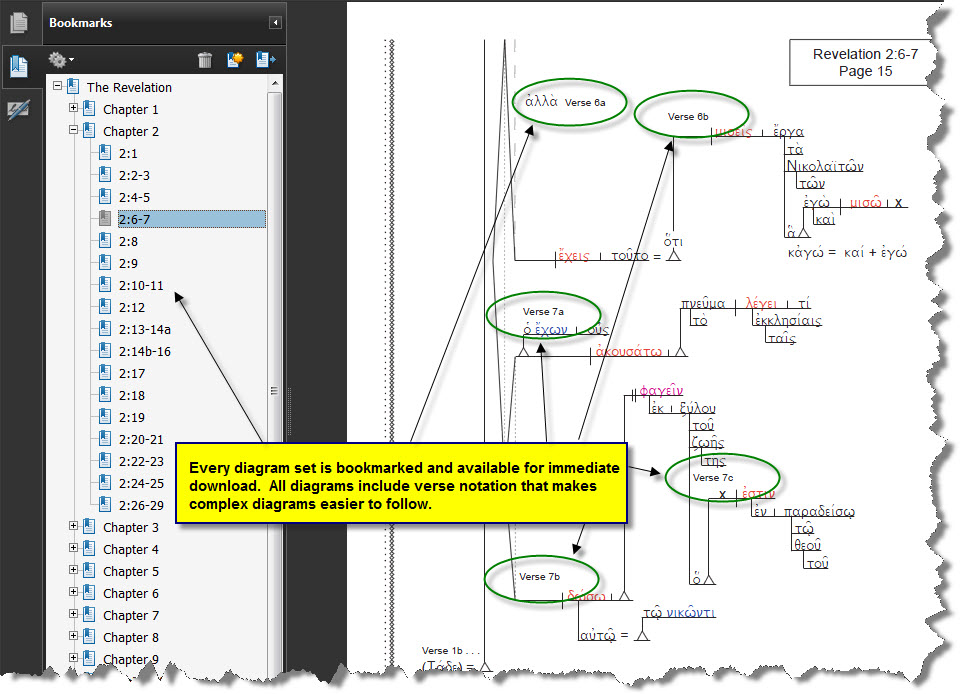Viewport: 960px width, 694px height.
Task: Jump to the 2:1 bookmark
Action: (128, 153)
